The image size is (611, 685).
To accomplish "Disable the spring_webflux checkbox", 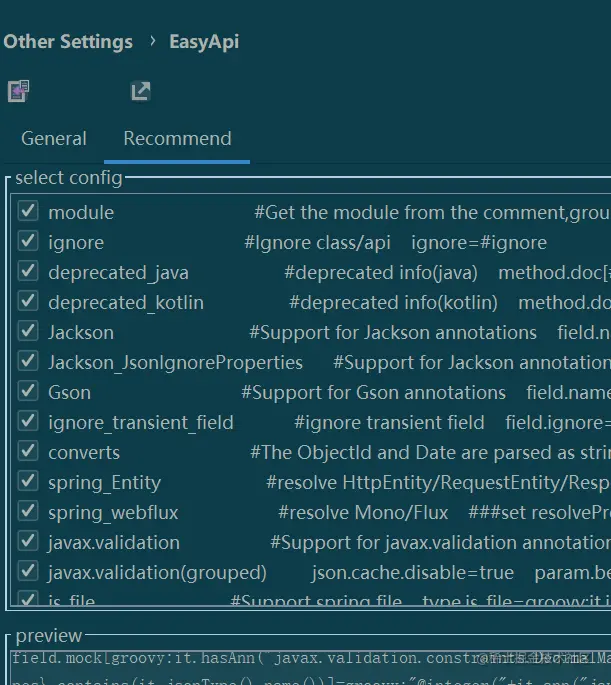I will [28, 512].
